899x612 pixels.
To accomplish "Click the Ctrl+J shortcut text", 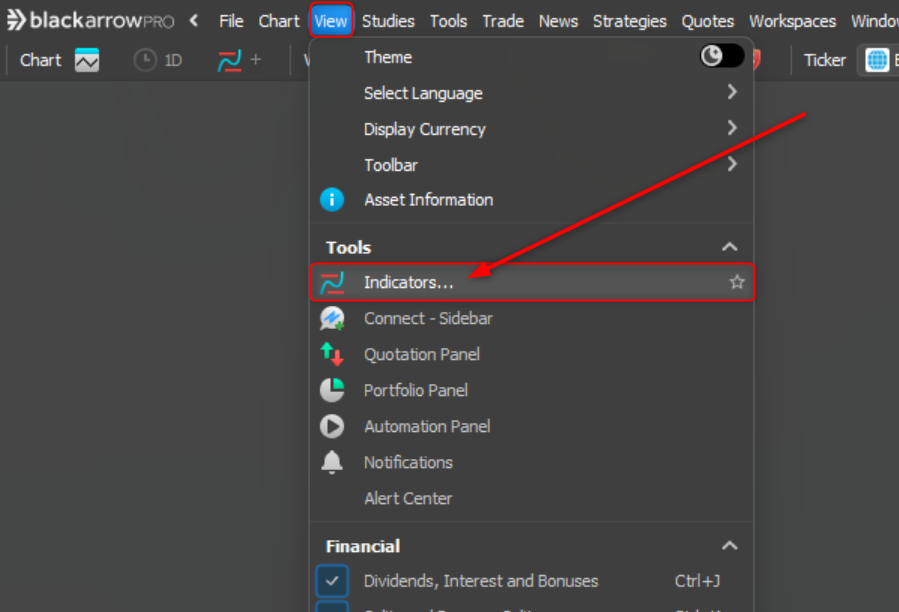I will pyautogui.click(x=697, y=581).
